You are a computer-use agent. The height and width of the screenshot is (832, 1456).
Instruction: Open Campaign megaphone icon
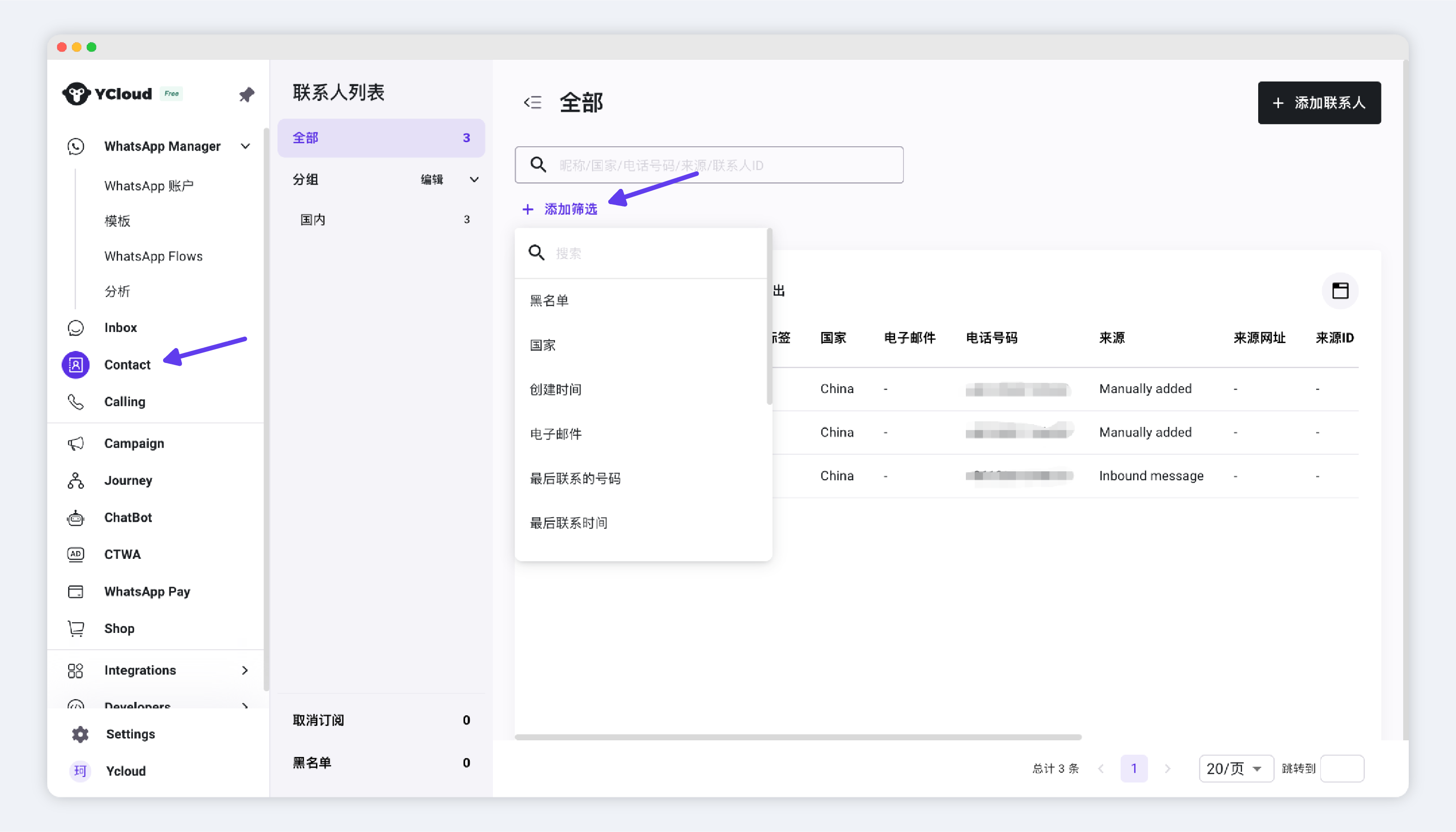76,444
